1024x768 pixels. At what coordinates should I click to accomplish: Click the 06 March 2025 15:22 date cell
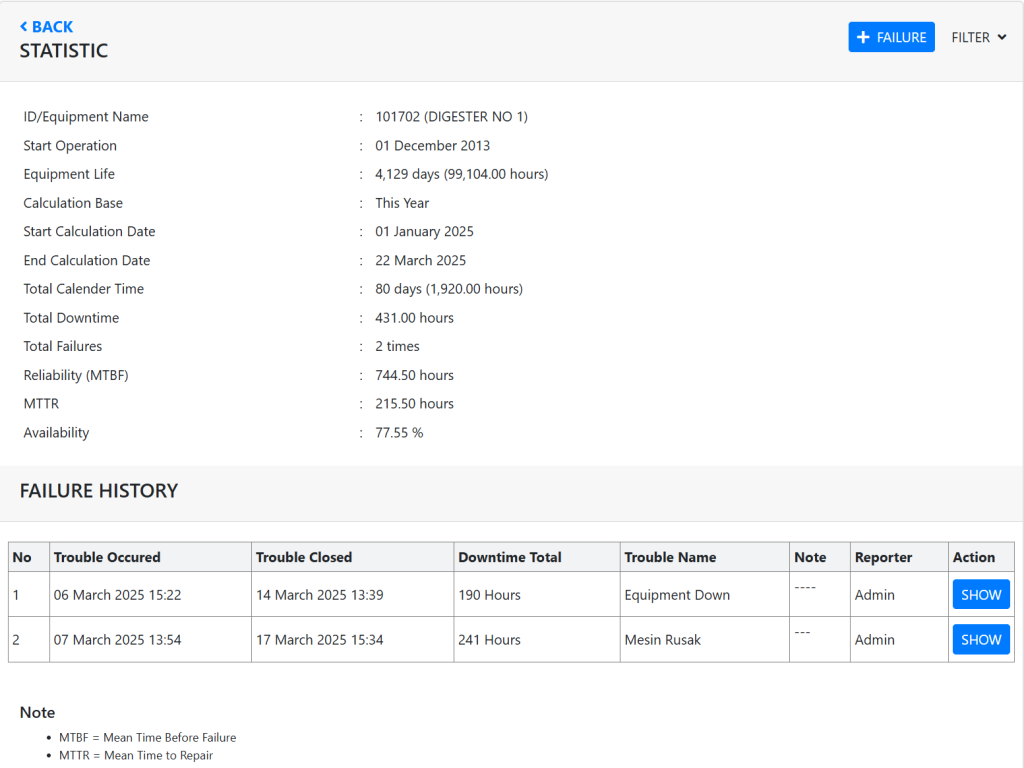point(118,595)
